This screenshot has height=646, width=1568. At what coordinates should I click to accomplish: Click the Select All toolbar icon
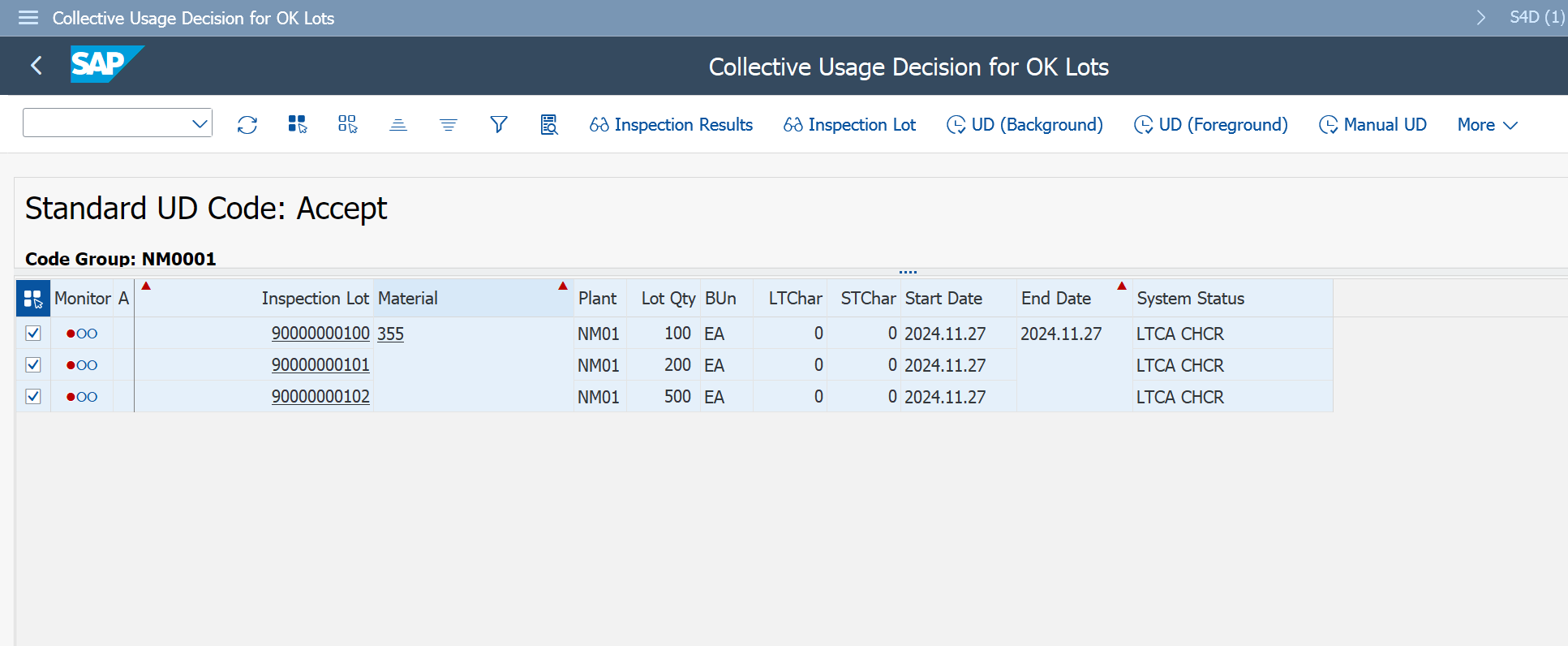pos(298,124)
